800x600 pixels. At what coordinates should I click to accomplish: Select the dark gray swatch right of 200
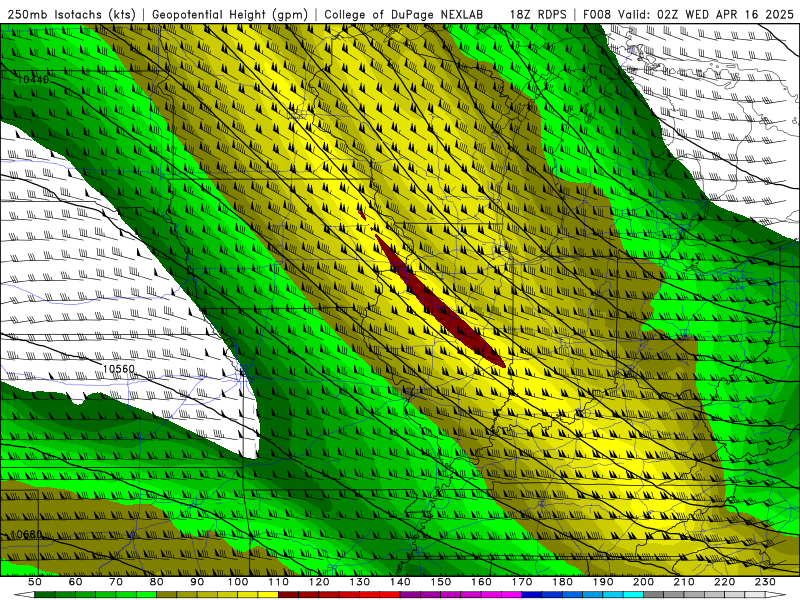[654, 595]
